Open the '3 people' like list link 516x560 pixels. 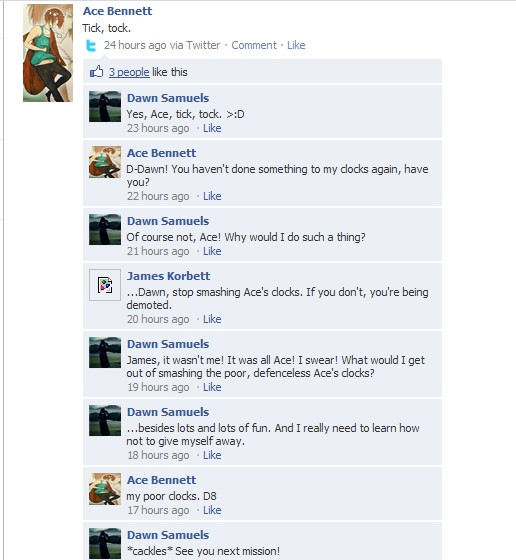pos(129,72)
